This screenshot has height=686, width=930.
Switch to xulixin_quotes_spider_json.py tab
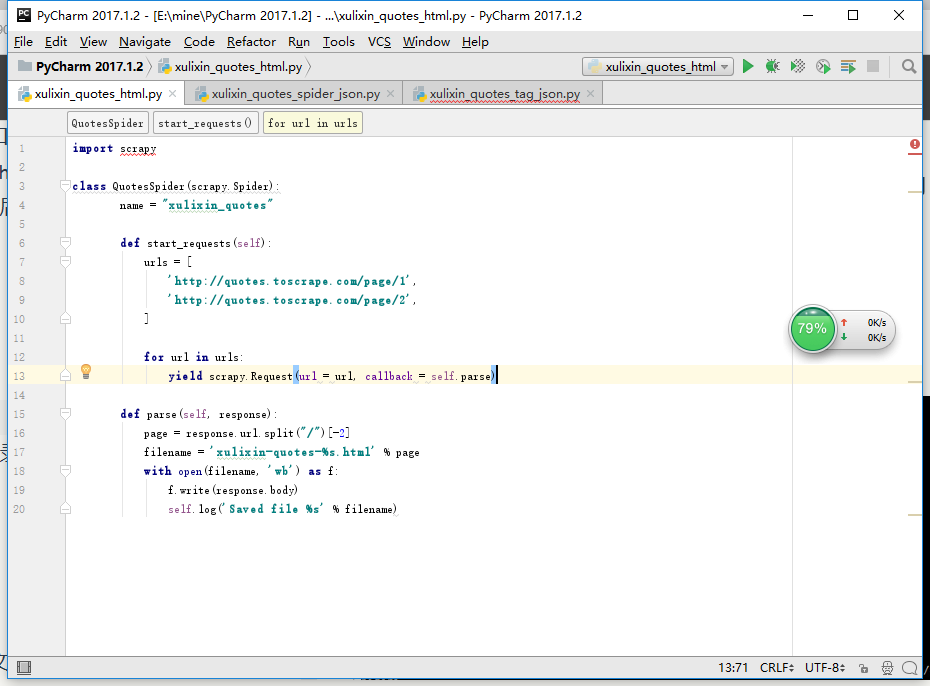295,94
